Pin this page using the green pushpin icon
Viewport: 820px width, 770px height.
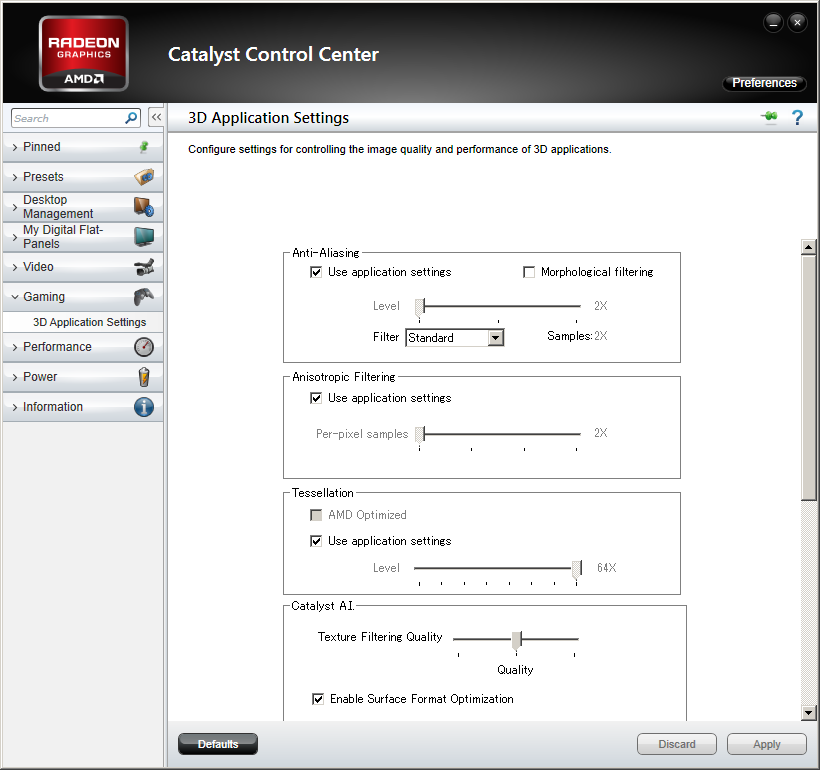(769, 117)
